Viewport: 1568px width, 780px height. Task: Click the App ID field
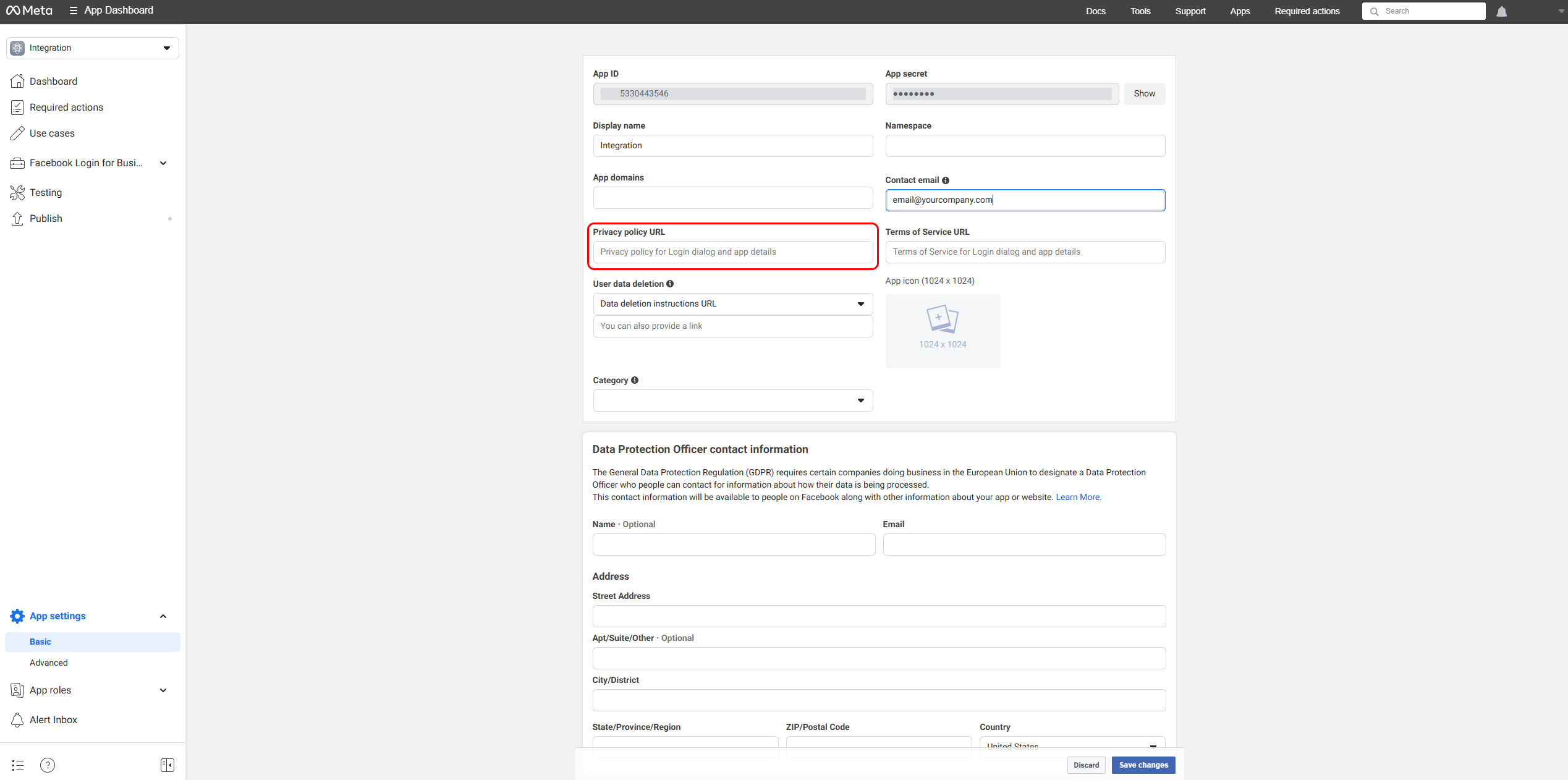pyautogui.click(x=732, y=93)
